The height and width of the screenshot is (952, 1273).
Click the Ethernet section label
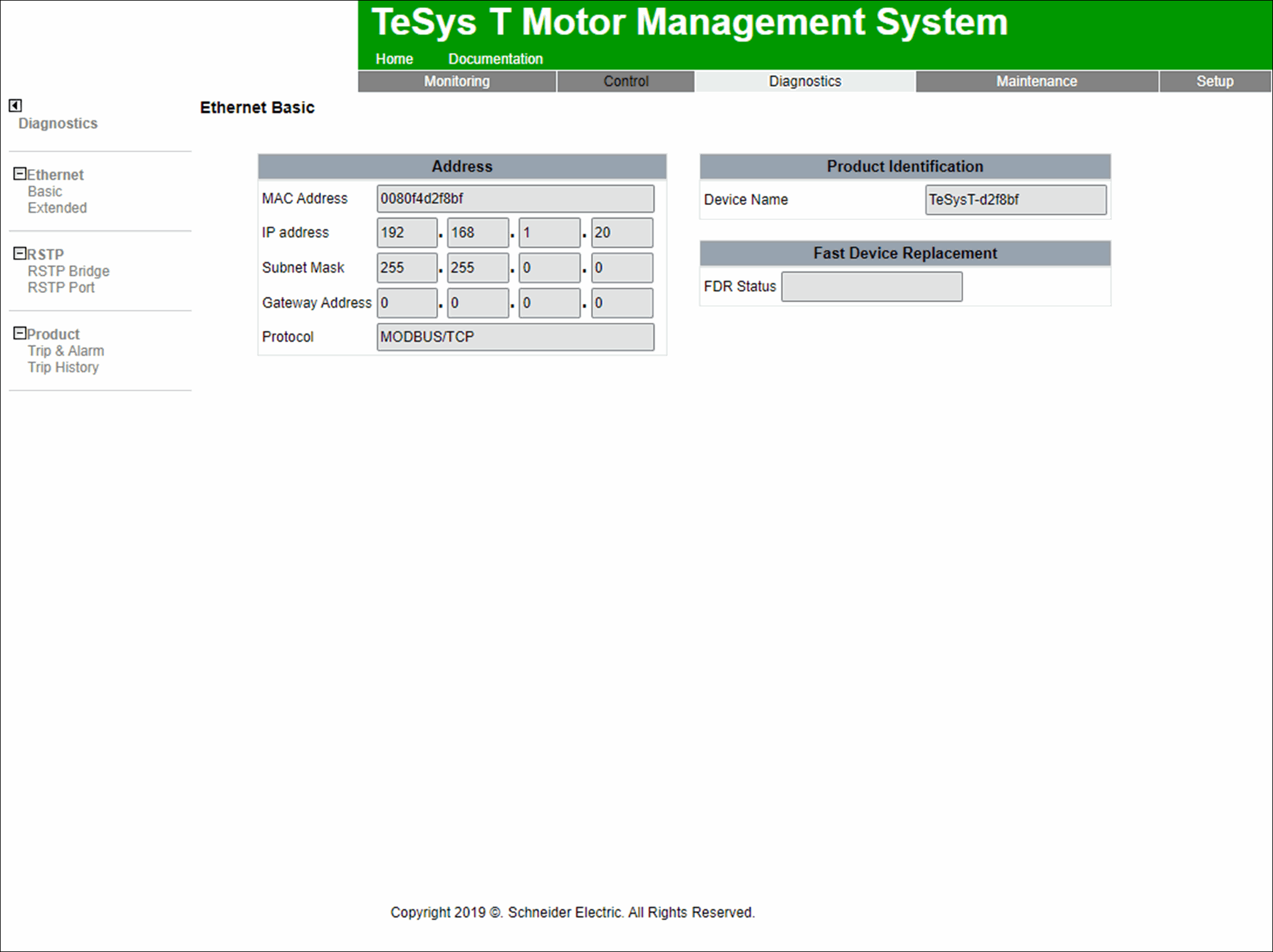[55, 175]
